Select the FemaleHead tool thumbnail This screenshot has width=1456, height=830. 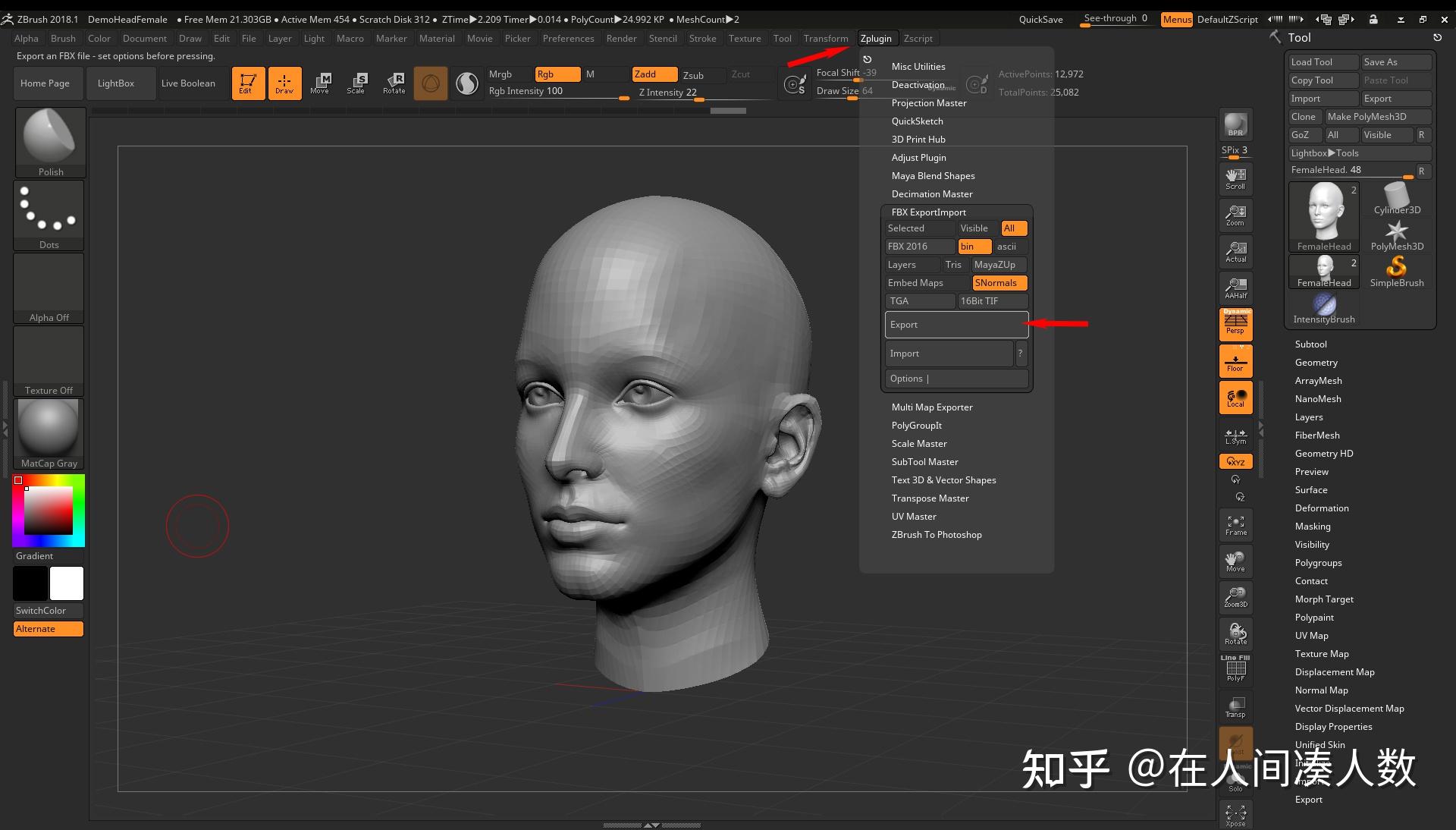(x=1323, y=215)
